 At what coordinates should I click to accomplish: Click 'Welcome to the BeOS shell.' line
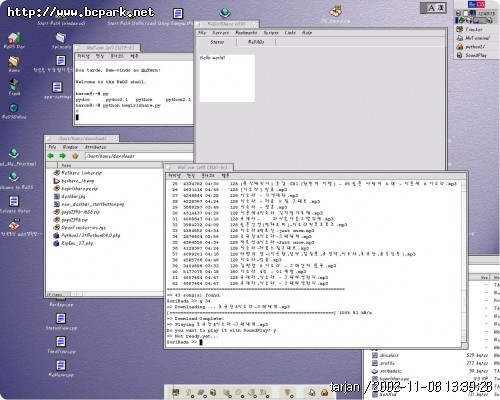[x=111, y=82]
